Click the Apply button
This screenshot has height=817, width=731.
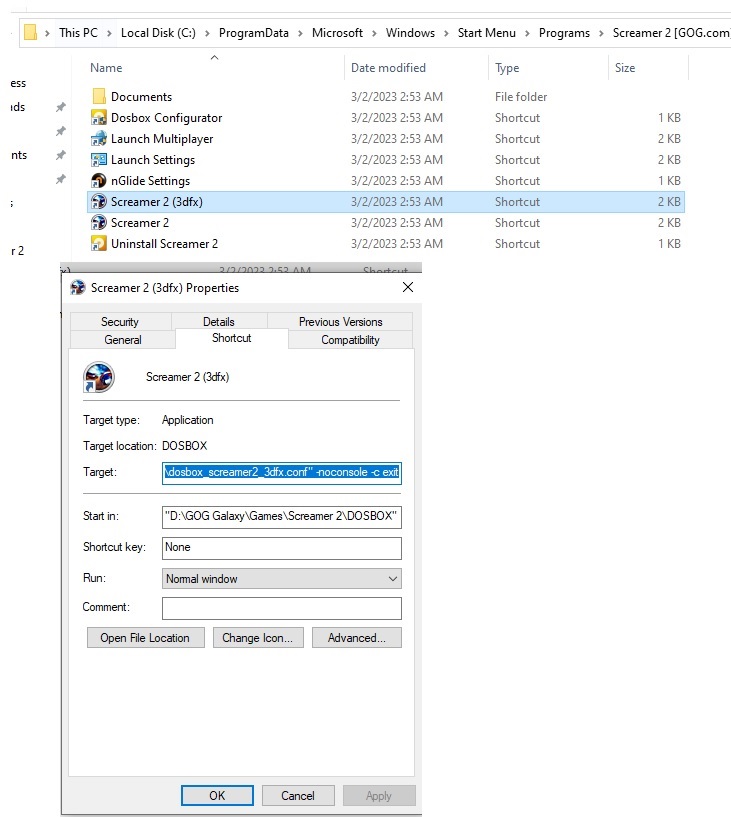click(379, 796)
